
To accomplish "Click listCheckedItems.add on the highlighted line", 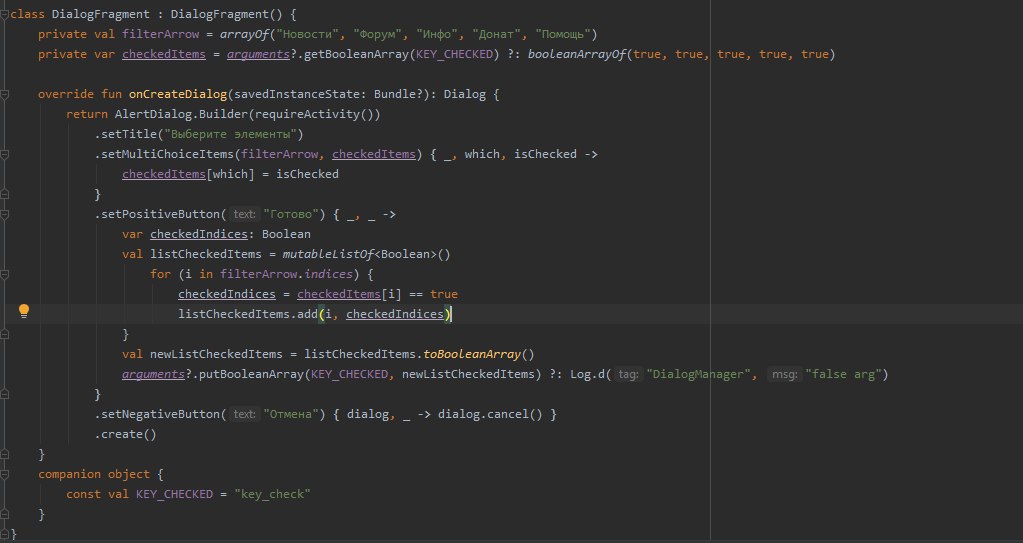I will (x=248, y=314).
